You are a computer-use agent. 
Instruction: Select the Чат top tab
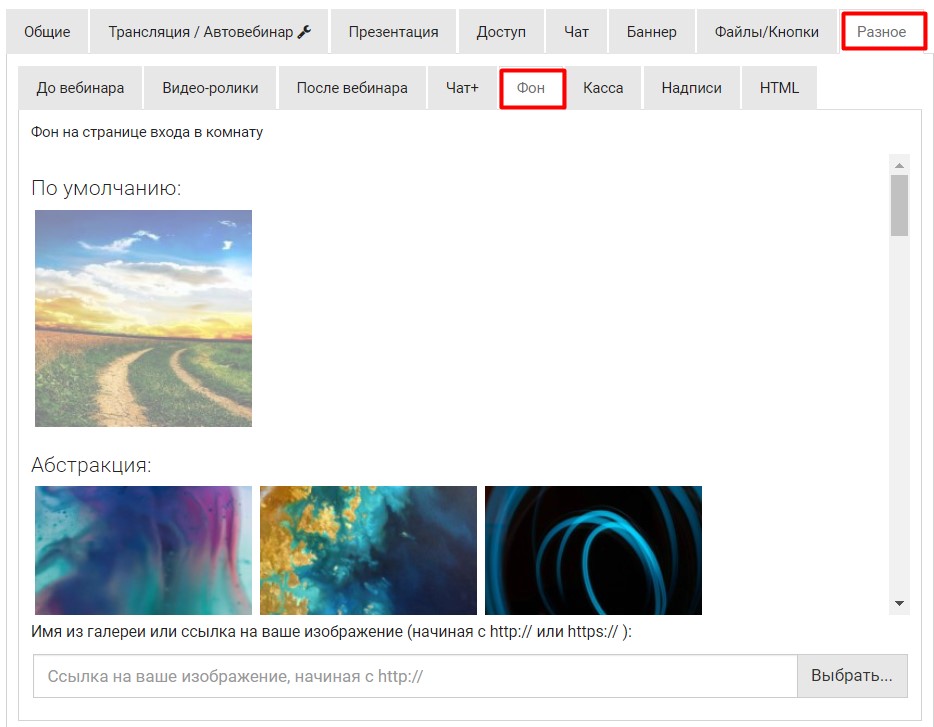576,32
